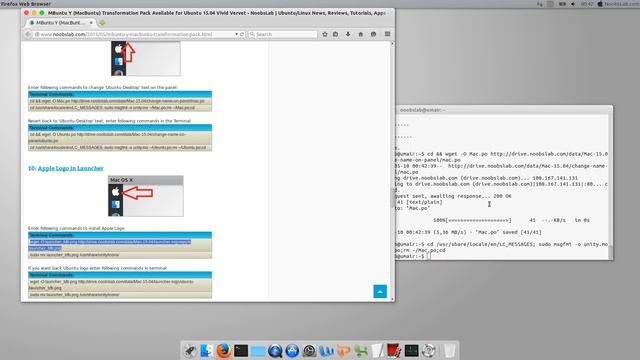
Task: Click the round smiley icon in the Firefox toolbar
Action: 373,34
